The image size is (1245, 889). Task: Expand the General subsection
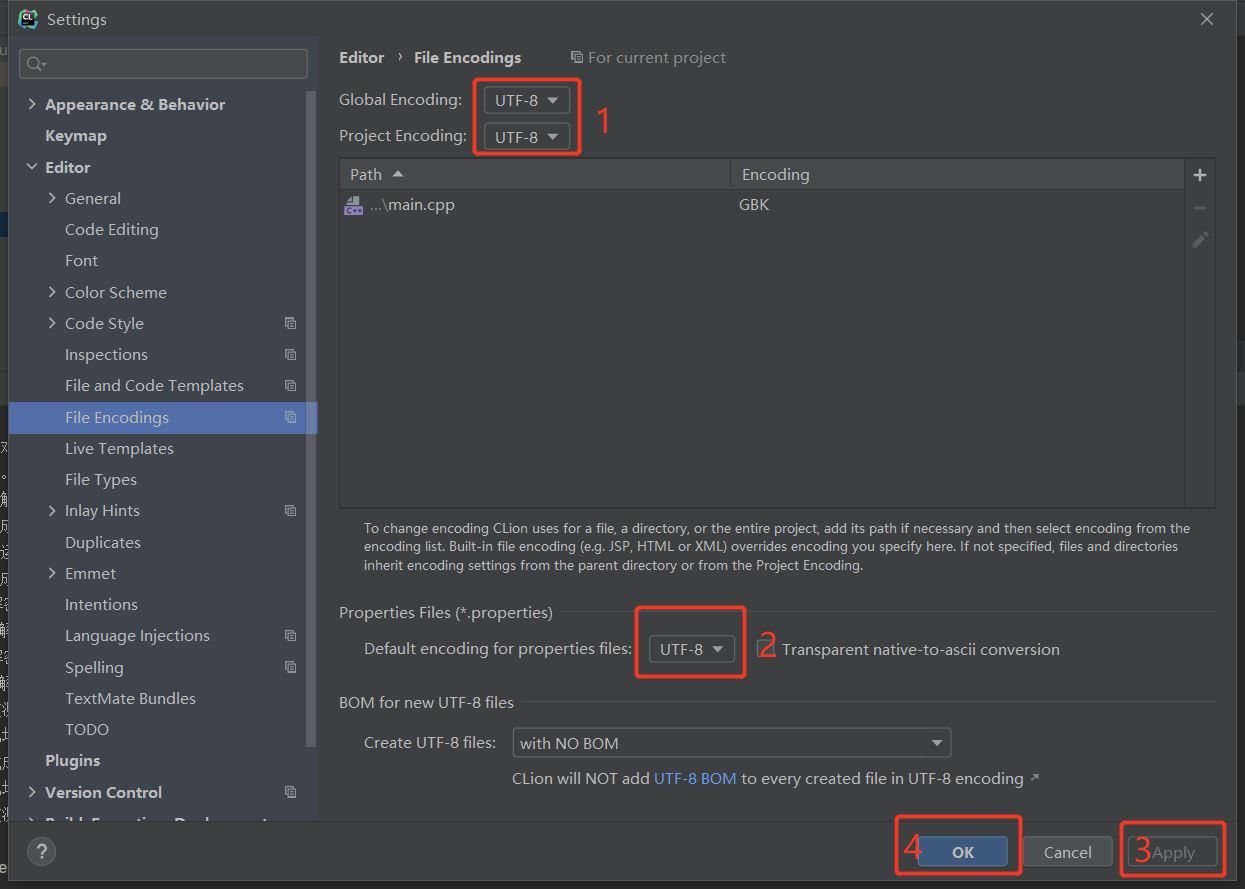coord(52,198)
